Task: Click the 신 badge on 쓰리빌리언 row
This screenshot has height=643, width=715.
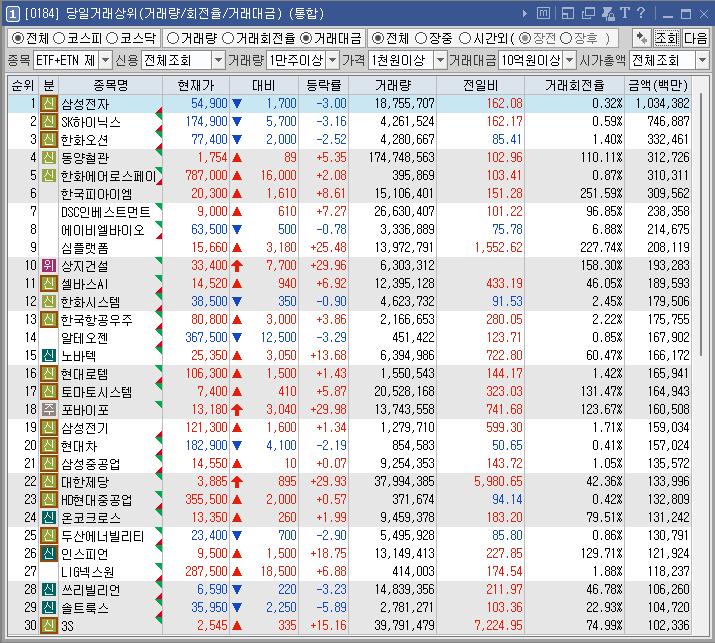Action: point(49,589)
